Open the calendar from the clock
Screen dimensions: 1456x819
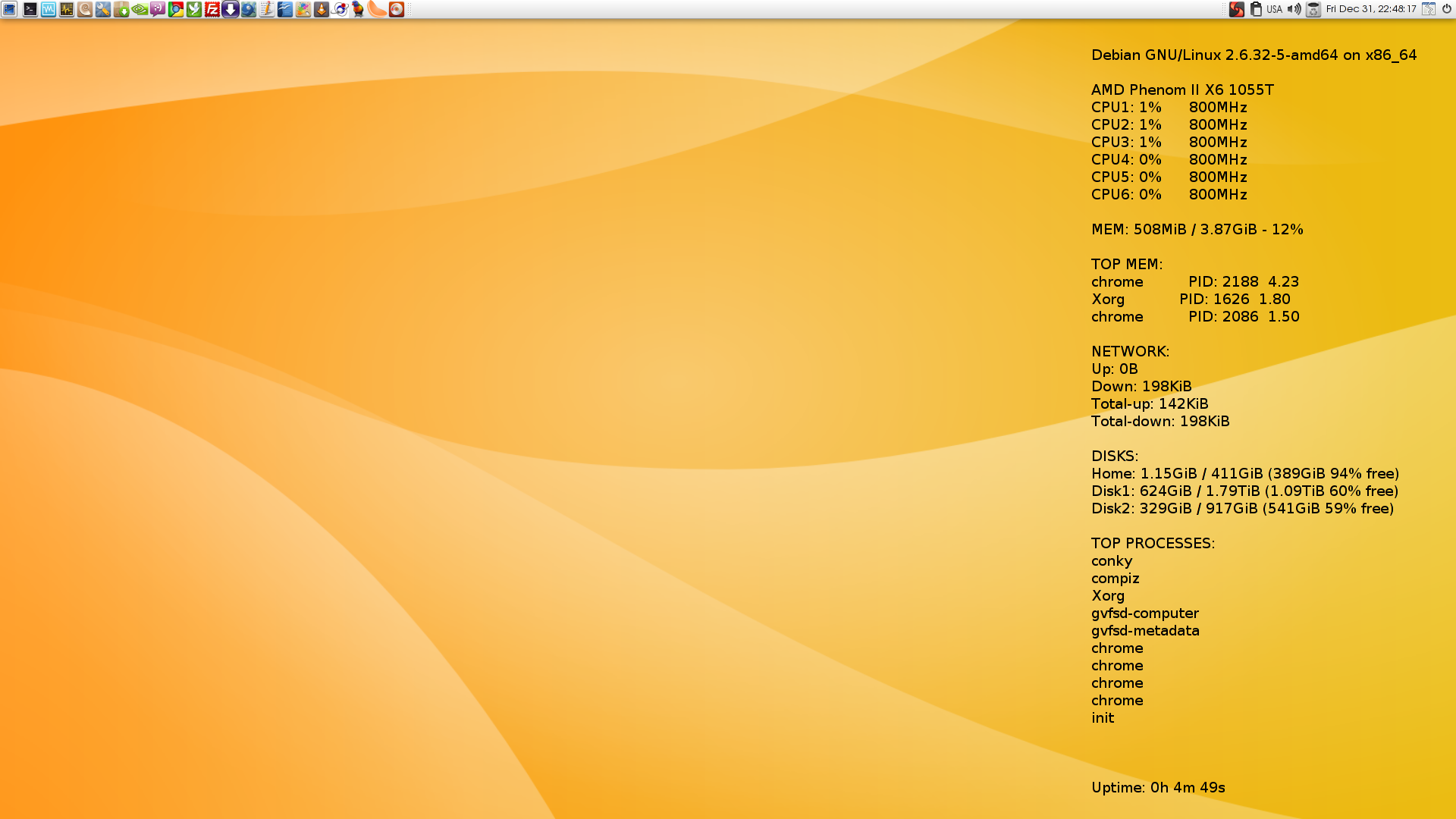tap(1371, 9)
